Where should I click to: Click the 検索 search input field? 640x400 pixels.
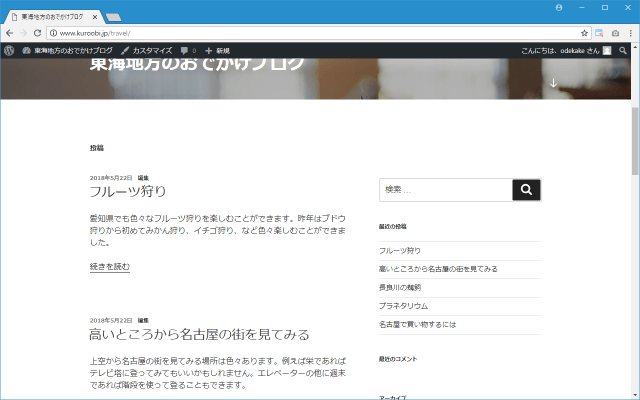point(446,190)
